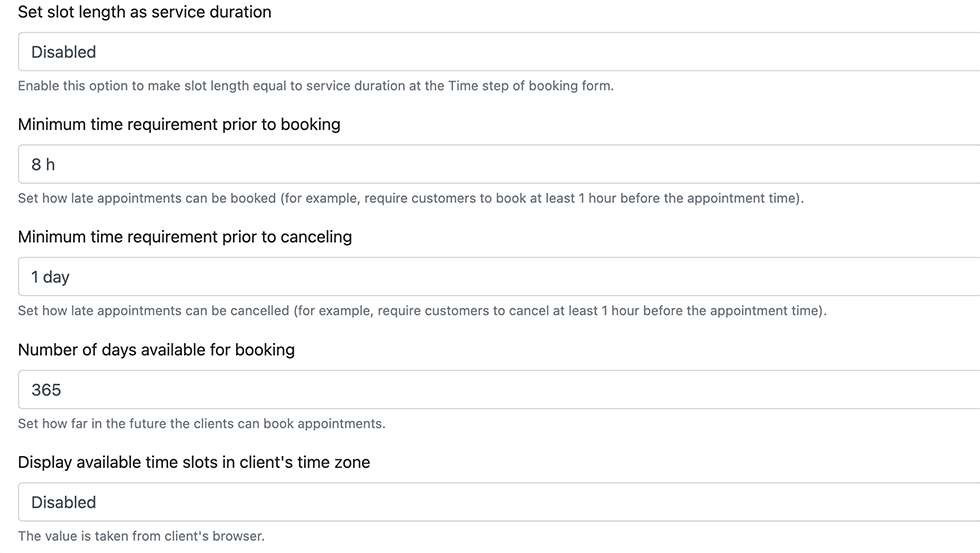Click the 'value is taken from client's browser' note
This screenshot has height=553, width=980.
(x=141, y=536)
